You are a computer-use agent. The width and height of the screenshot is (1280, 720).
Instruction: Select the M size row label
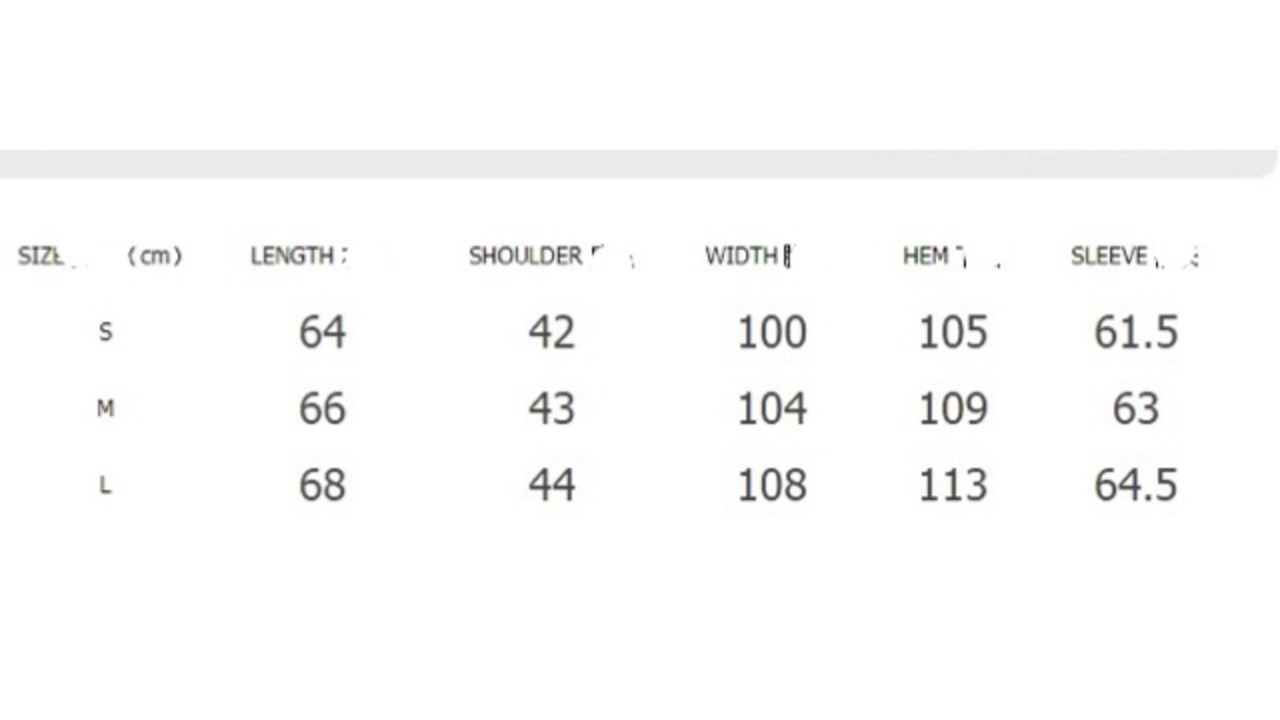[105, 408]
